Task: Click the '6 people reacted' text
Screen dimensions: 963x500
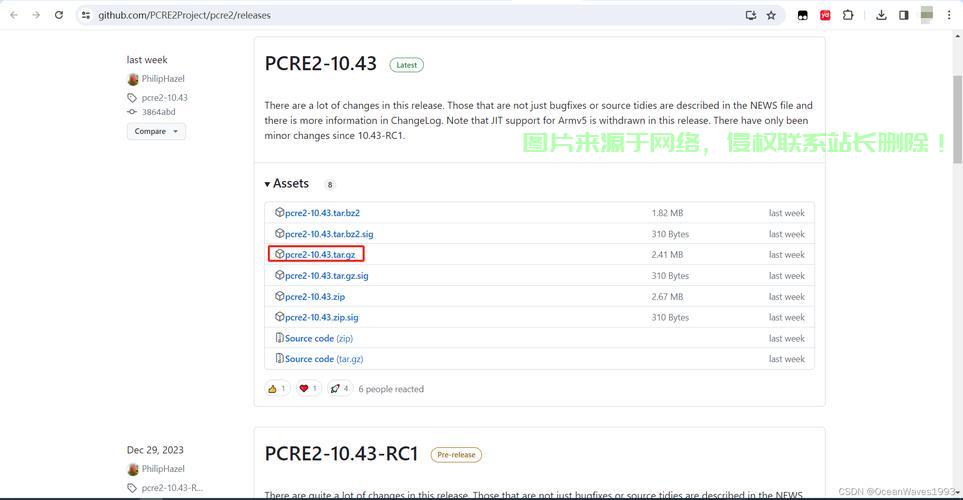Action: pos(391,389)
